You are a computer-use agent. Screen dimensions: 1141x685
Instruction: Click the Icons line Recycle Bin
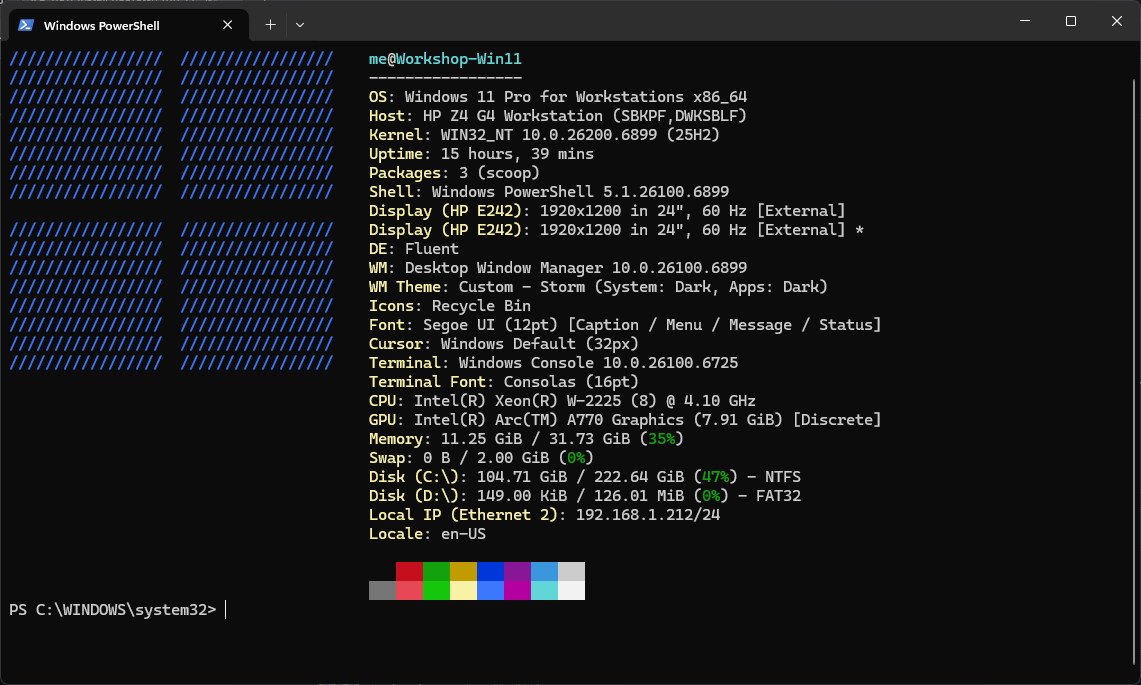(450, 306)
